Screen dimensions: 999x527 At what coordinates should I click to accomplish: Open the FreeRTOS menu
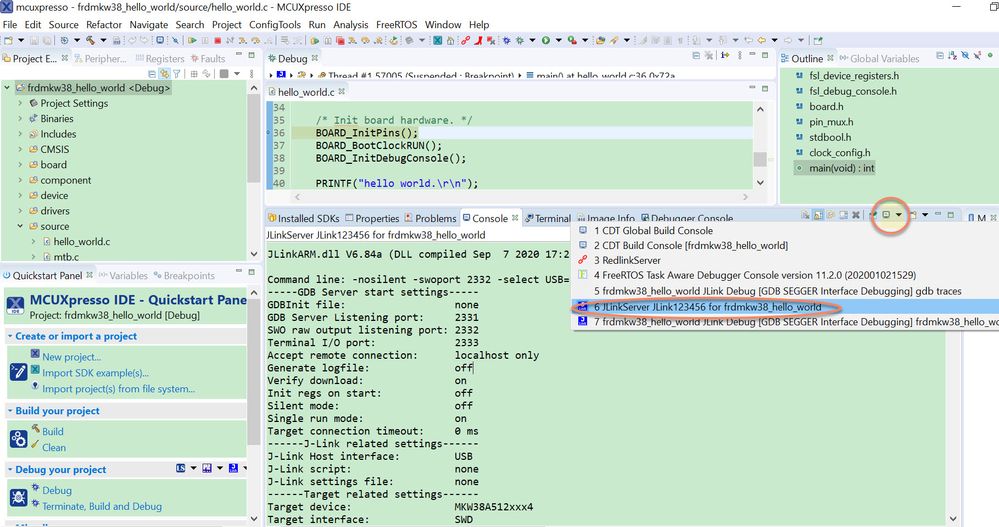396,24
